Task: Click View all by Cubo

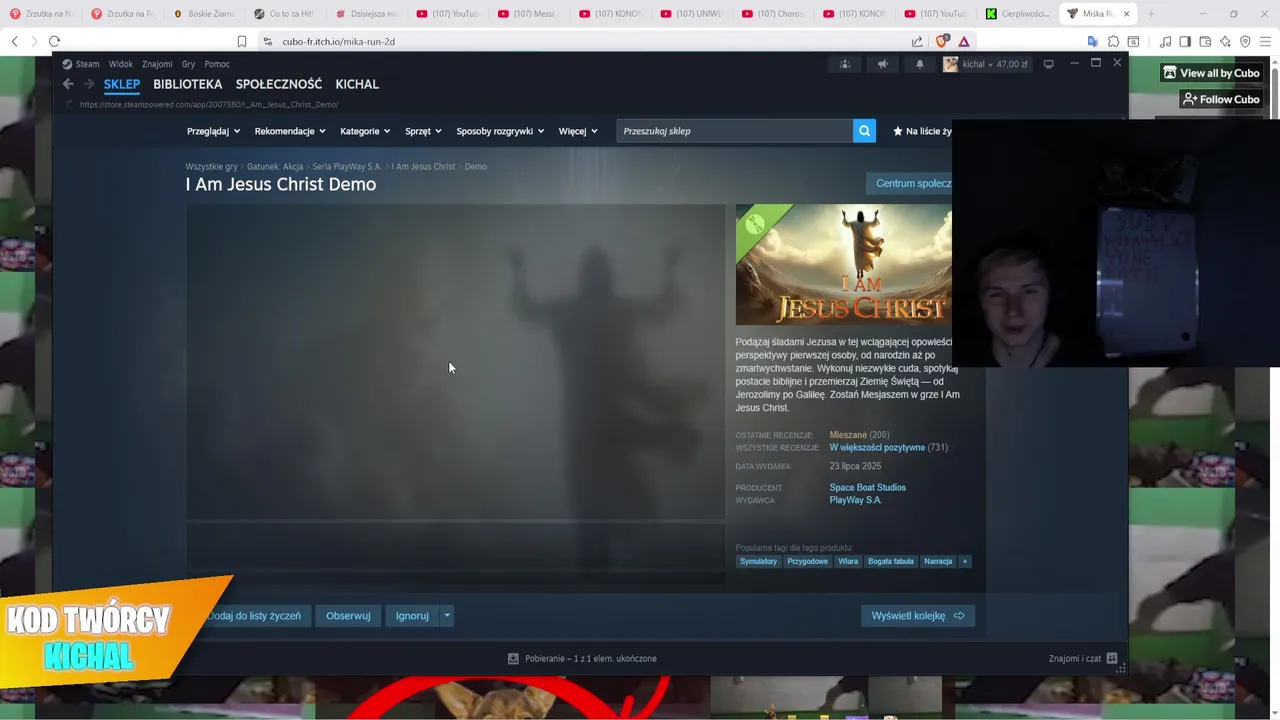Action: click(1211, 73)
